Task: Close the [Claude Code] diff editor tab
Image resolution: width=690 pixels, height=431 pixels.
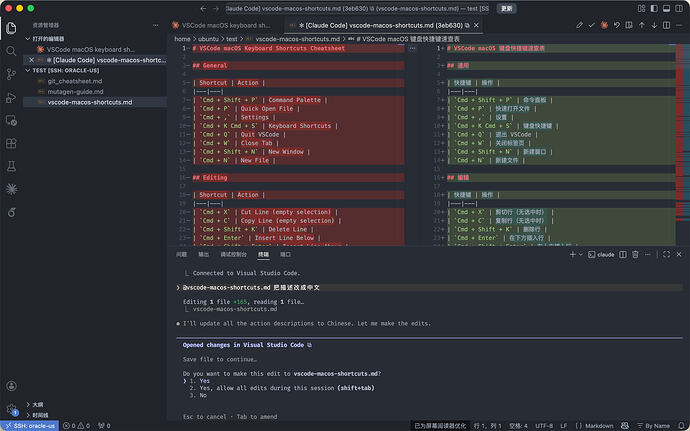Action: point(476,25)
